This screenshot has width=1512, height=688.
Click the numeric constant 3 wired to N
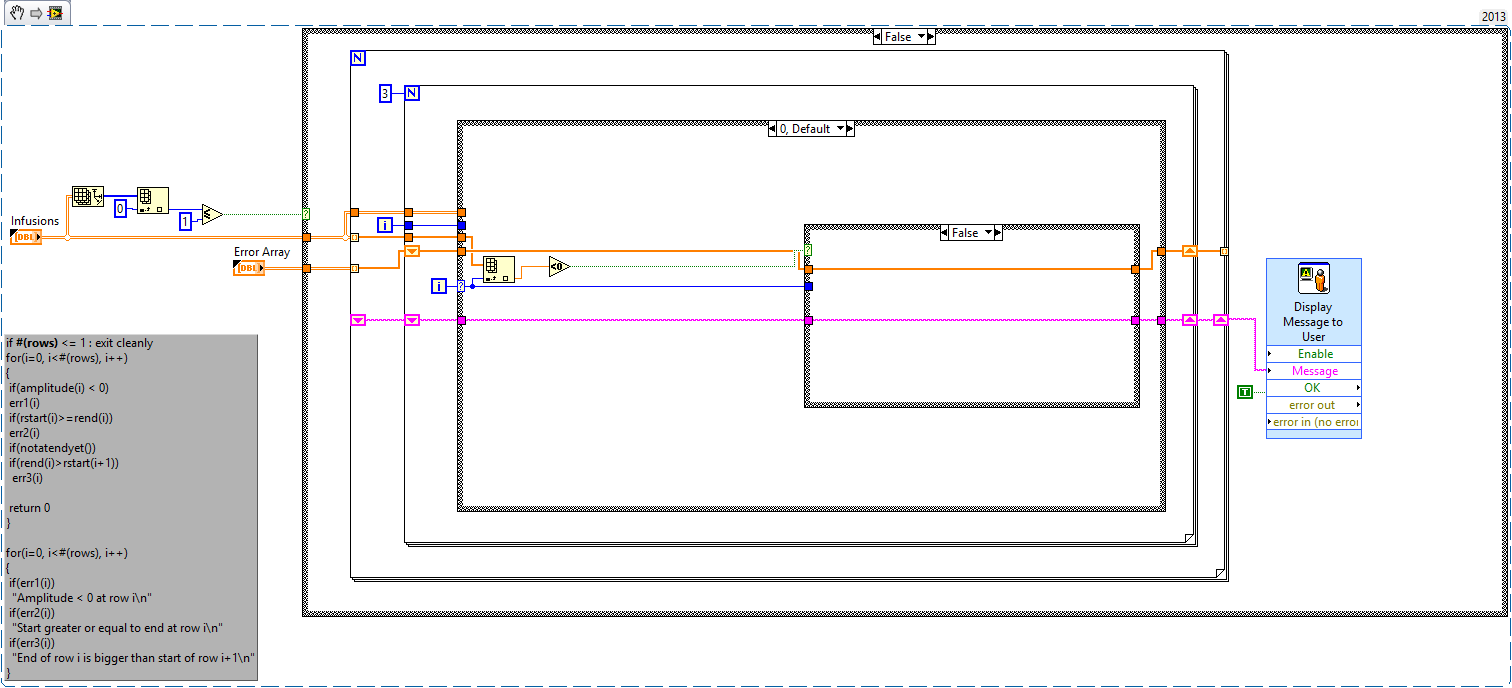pyautogui.click(x=385, y=93)
